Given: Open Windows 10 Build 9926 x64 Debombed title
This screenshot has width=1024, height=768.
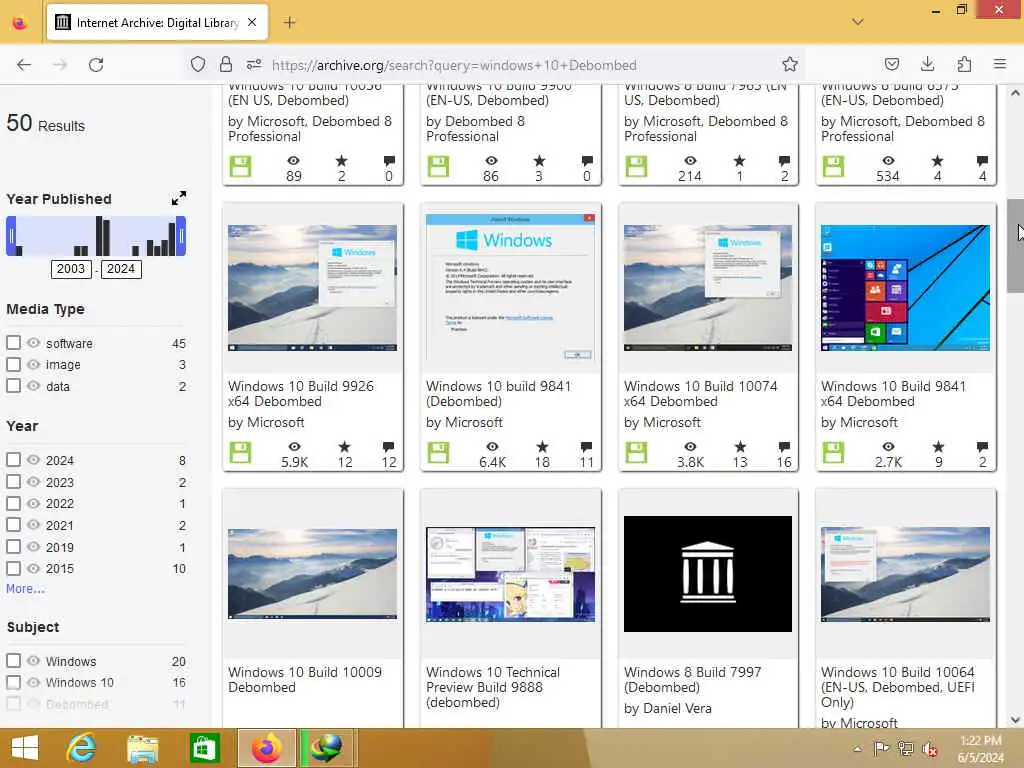Looking at the screenshot, I should 300,394.
